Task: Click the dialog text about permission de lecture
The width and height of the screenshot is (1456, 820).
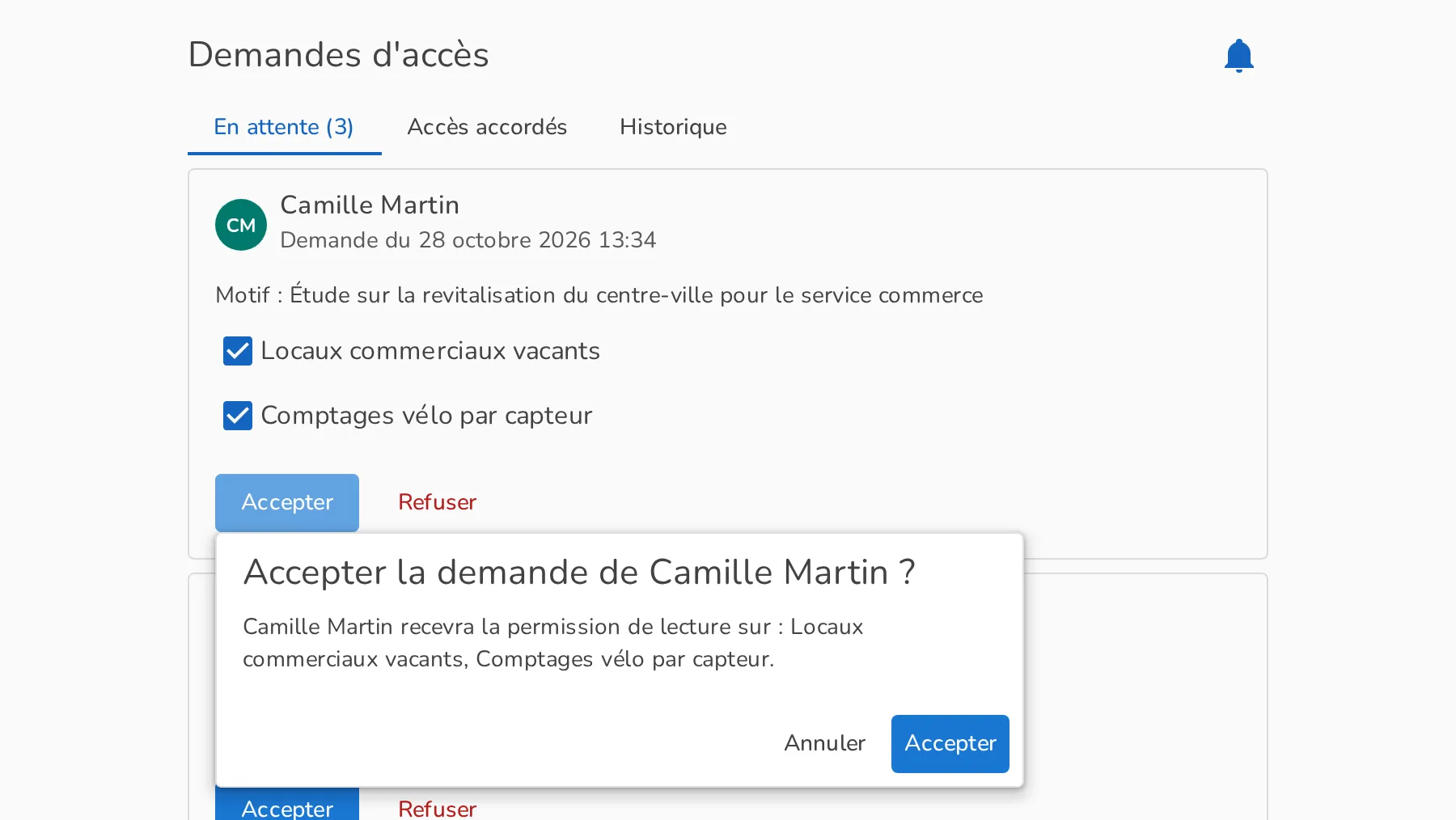Action: pos(553,643)
